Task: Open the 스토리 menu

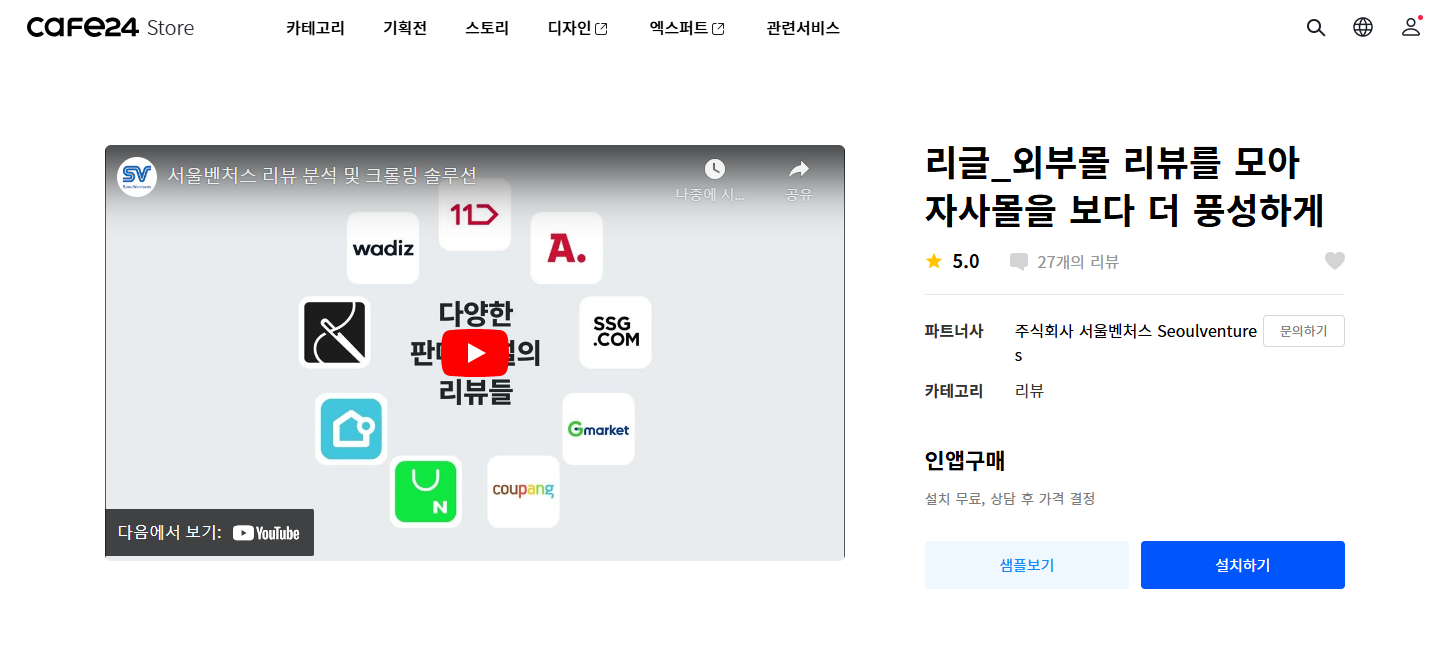Action: pyautogui.click(x=487, y=28)
